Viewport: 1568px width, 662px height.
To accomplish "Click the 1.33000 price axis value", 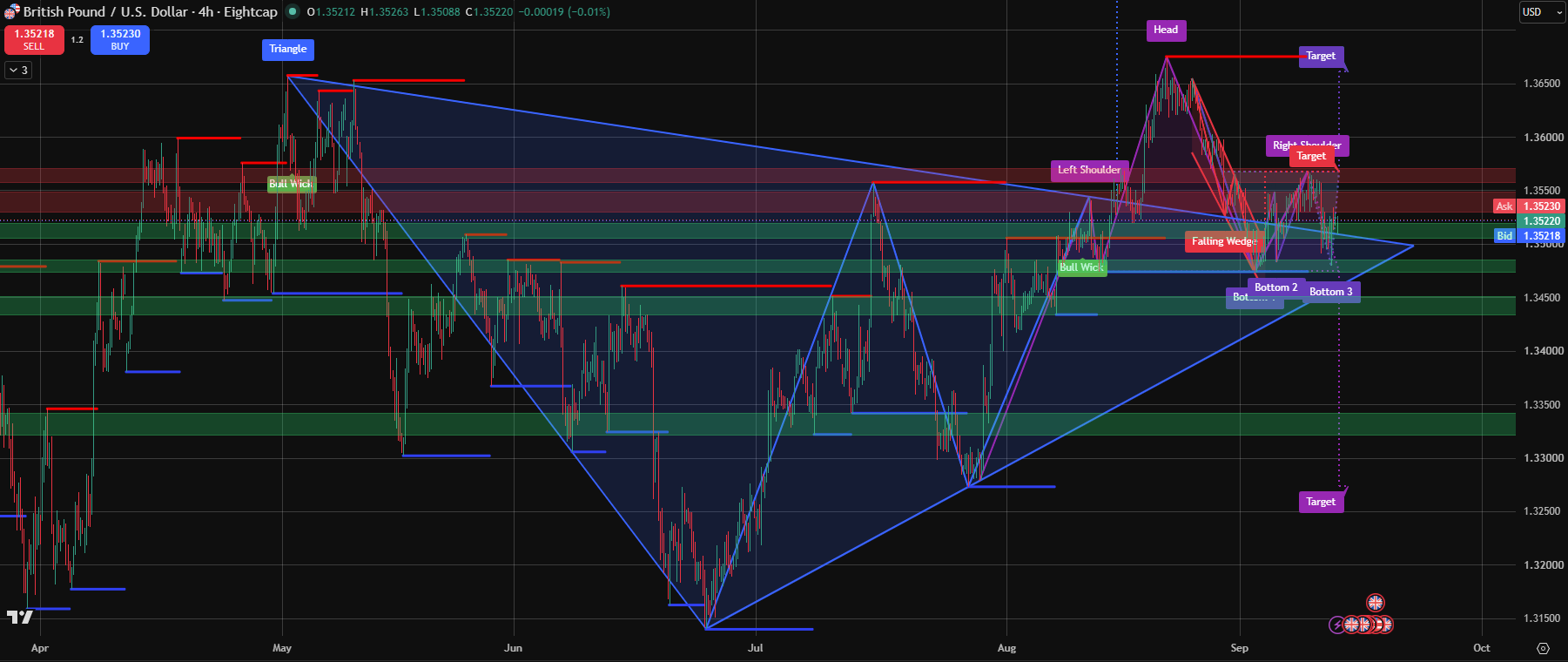I will (x=1542, y=458).
